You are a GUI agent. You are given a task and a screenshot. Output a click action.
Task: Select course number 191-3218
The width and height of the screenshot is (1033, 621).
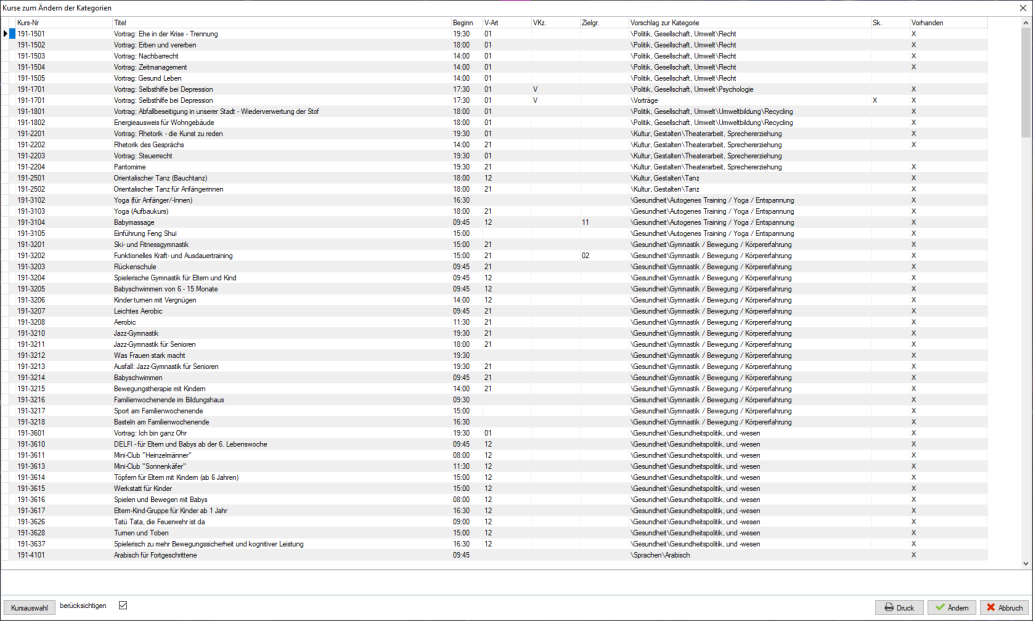31,421
